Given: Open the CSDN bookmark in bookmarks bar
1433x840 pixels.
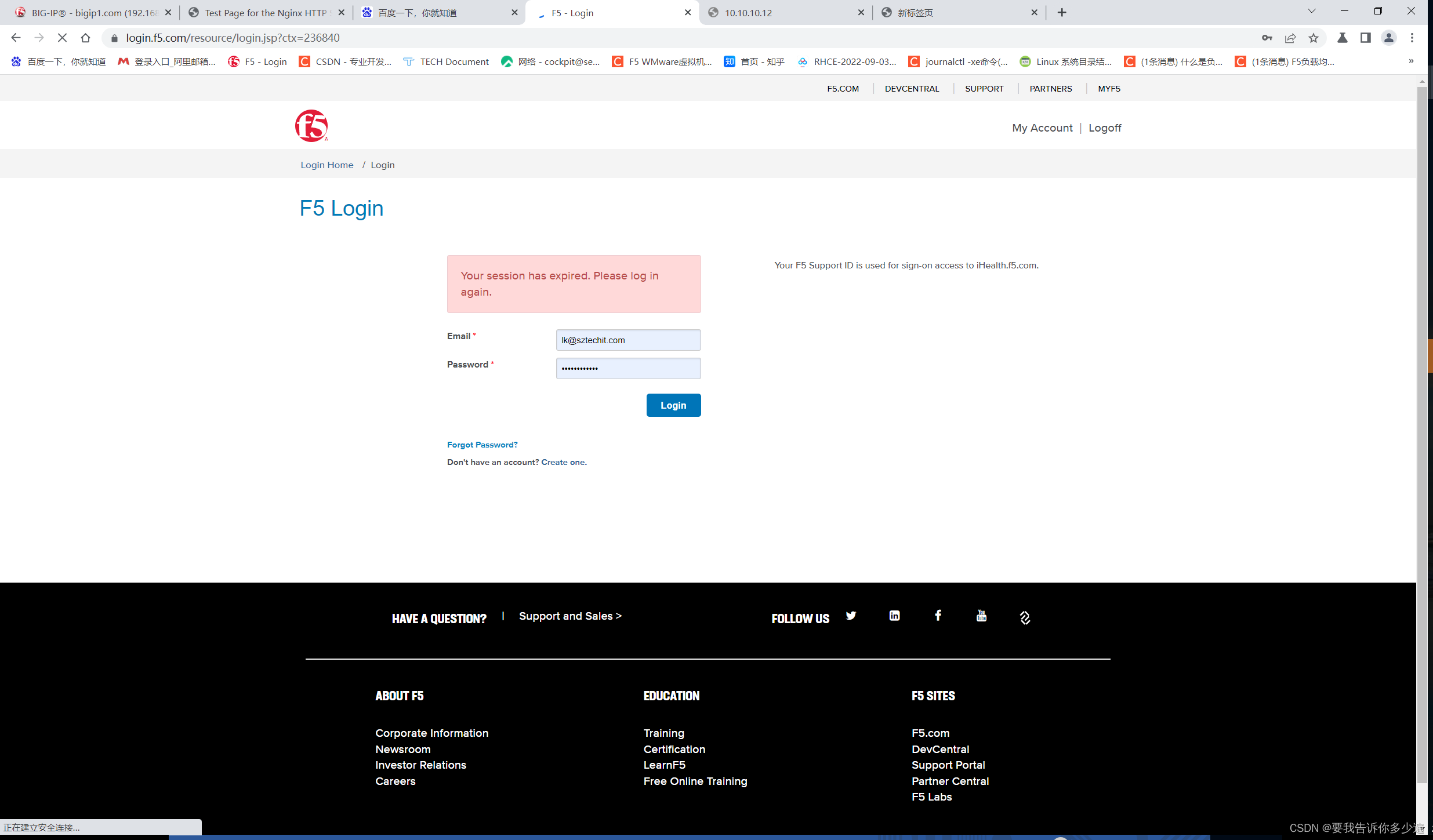Looking at the screenshot, I should [345, 61].
